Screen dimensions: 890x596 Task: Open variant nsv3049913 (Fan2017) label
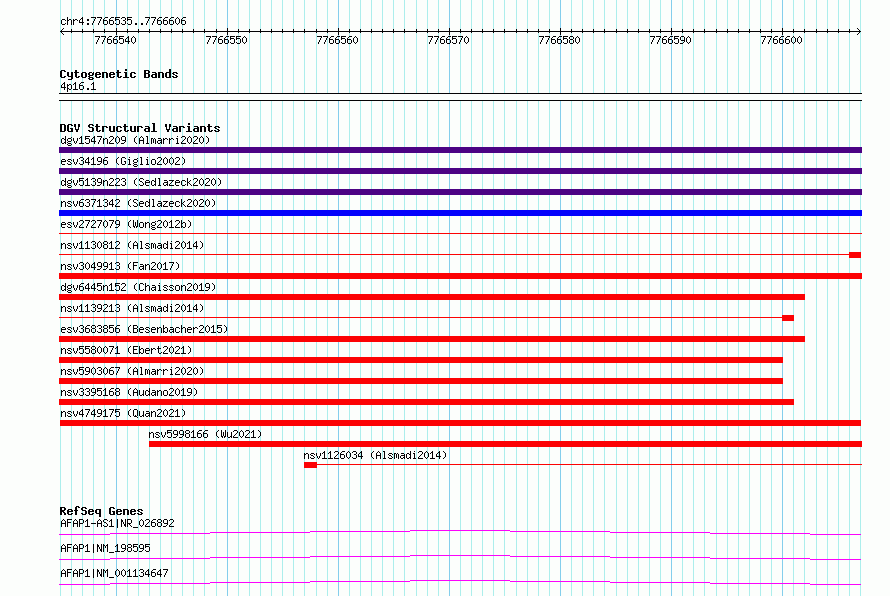pyautogui.click(x=120, y=266)
